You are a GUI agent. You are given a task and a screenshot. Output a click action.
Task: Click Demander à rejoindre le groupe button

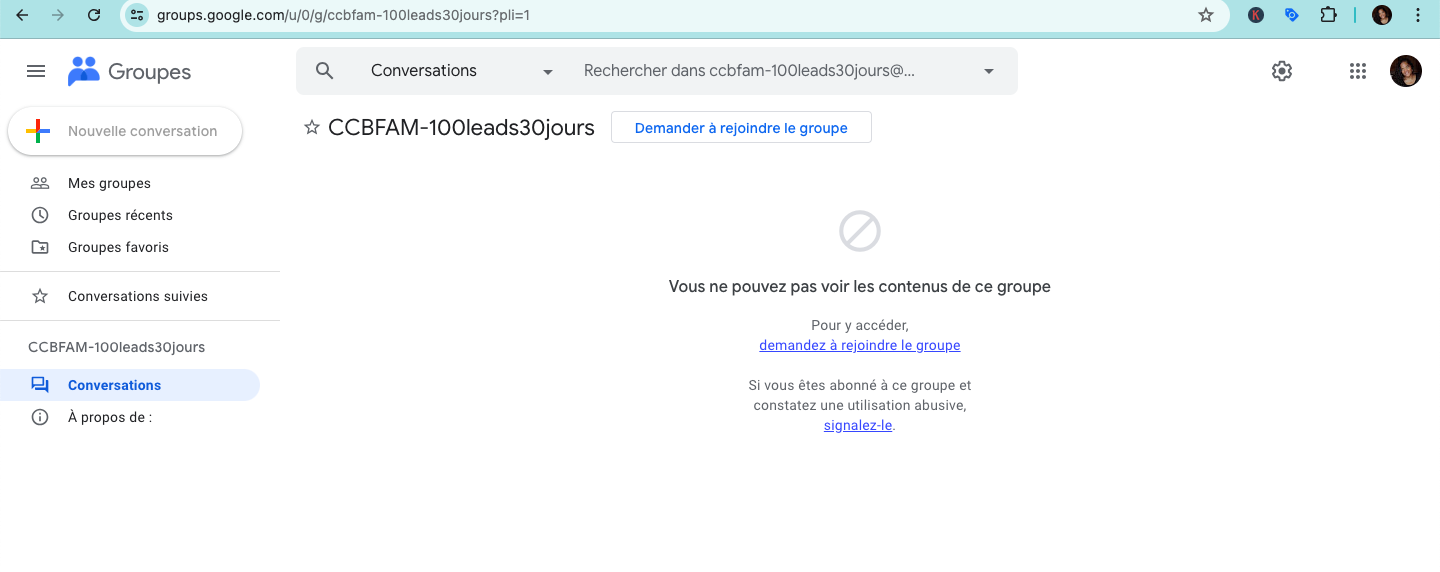pos(741,128)
